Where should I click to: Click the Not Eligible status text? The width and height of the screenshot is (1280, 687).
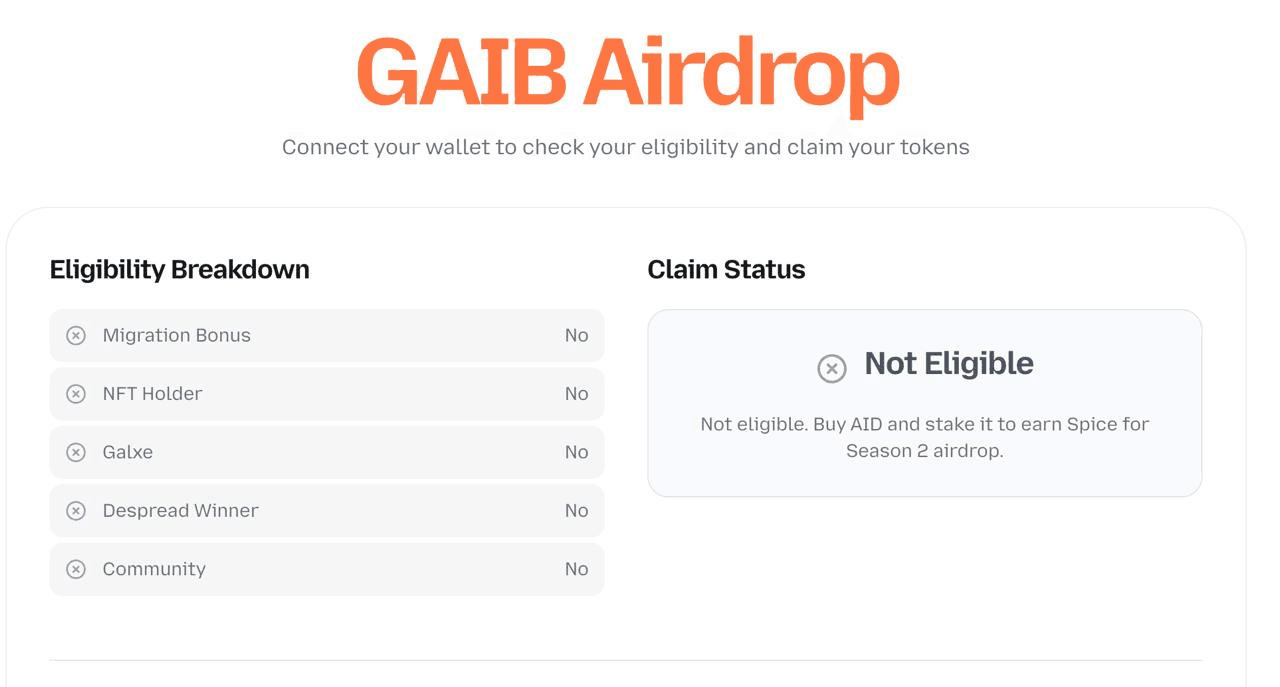pos(948,364)
